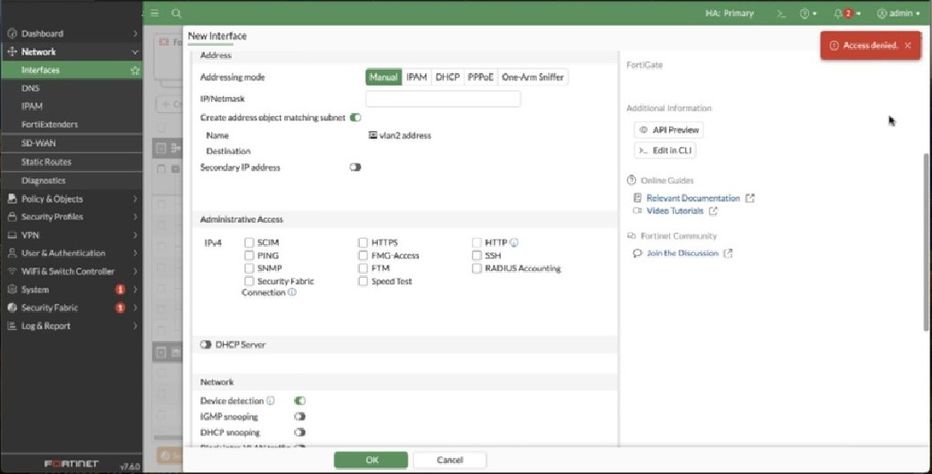Select DHCP addressing mode

tap(448, 77)
